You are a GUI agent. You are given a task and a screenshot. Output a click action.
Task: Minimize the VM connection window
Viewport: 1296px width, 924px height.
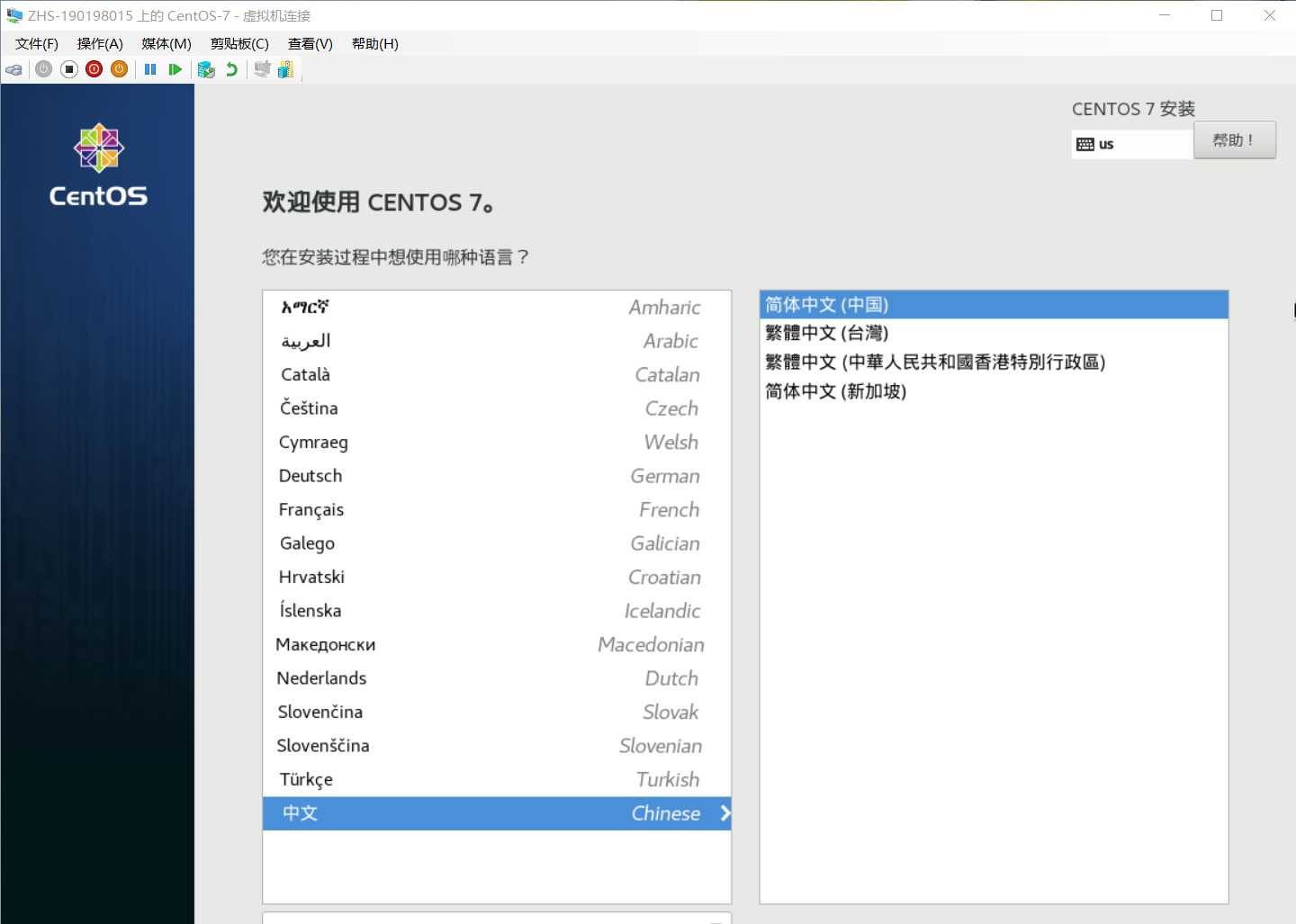tap(1165, 15)
